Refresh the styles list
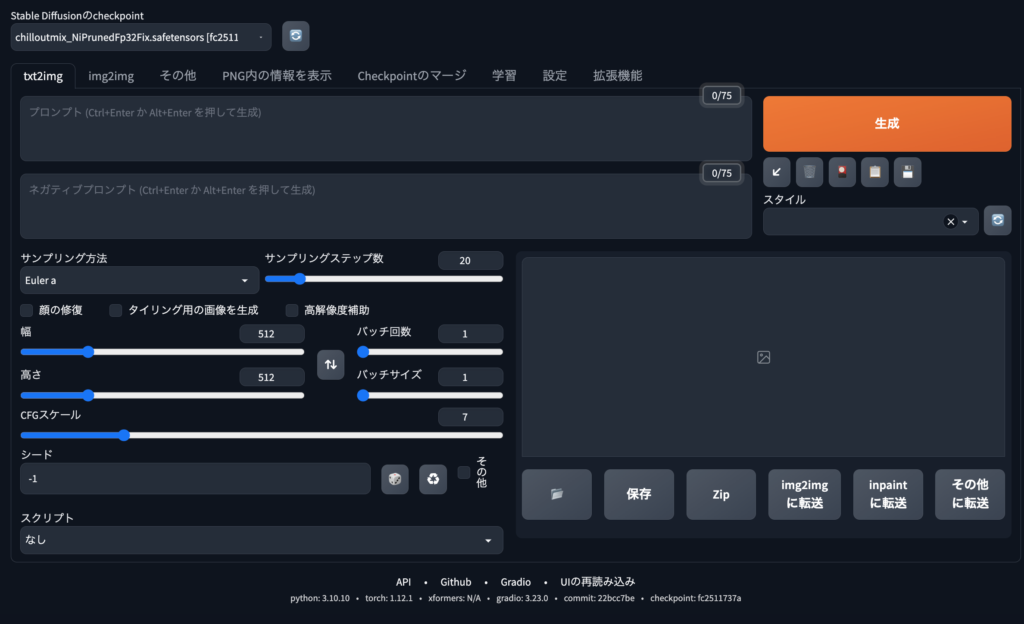Viewport: 1024px width, 624px height. tap(997, 220)
